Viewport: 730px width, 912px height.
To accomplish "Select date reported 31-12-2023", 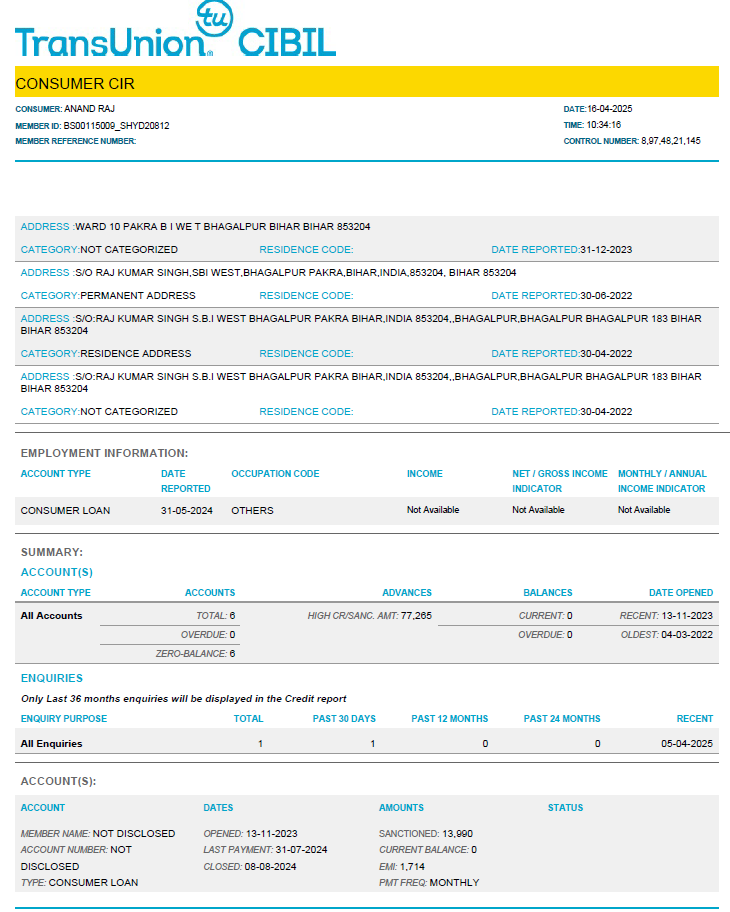I will 606,250.
